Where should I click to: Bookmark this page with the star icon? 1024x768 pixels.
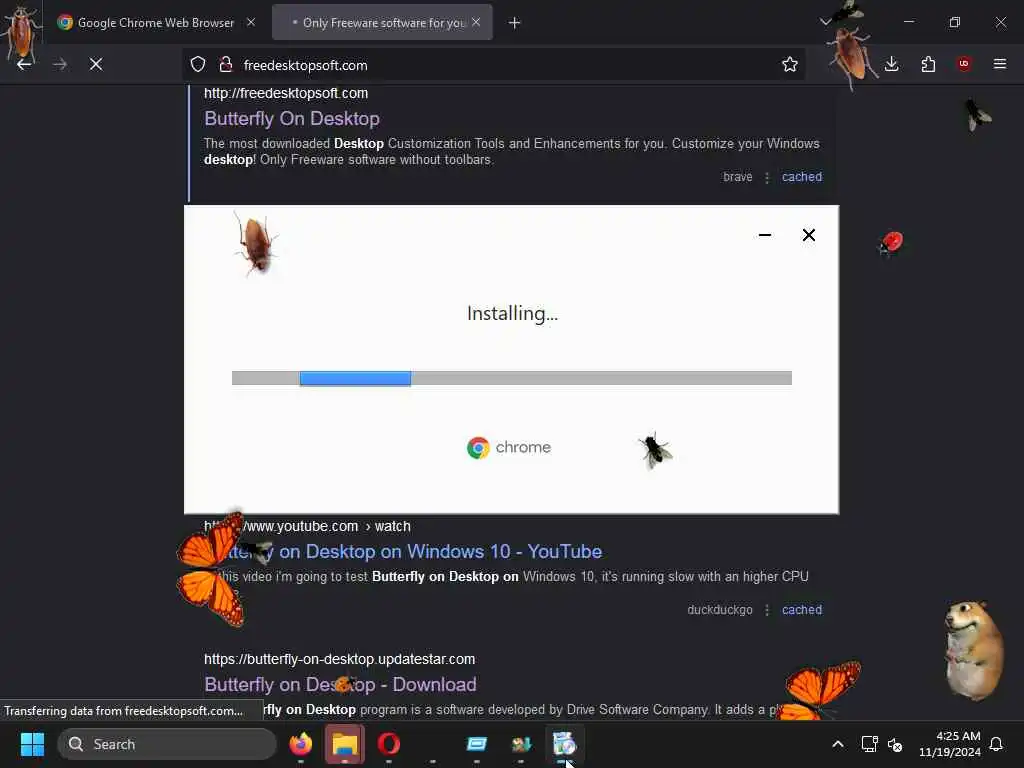coord(790,64)
